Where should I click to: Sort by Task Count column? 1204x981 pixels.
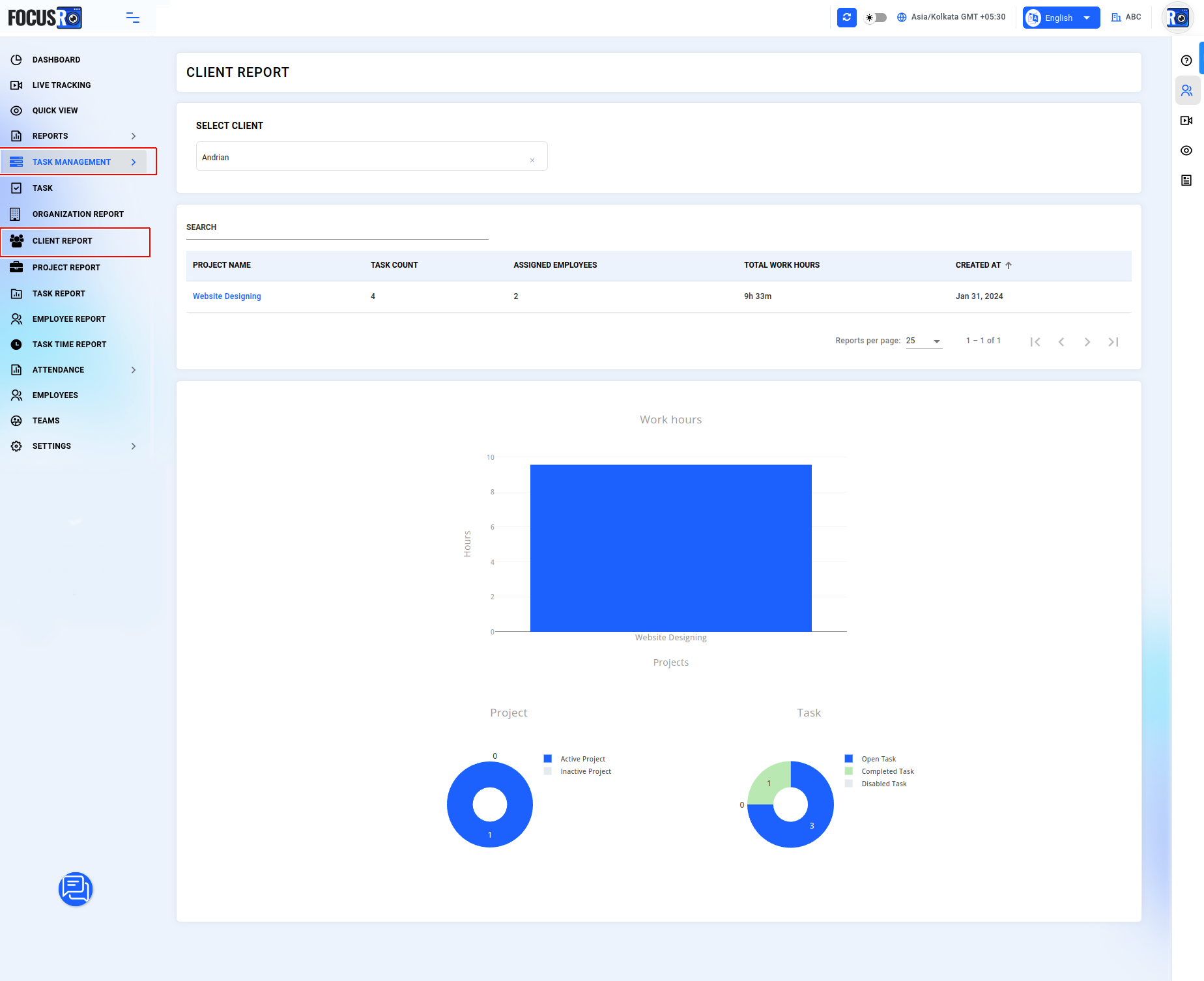pos(394,265)
